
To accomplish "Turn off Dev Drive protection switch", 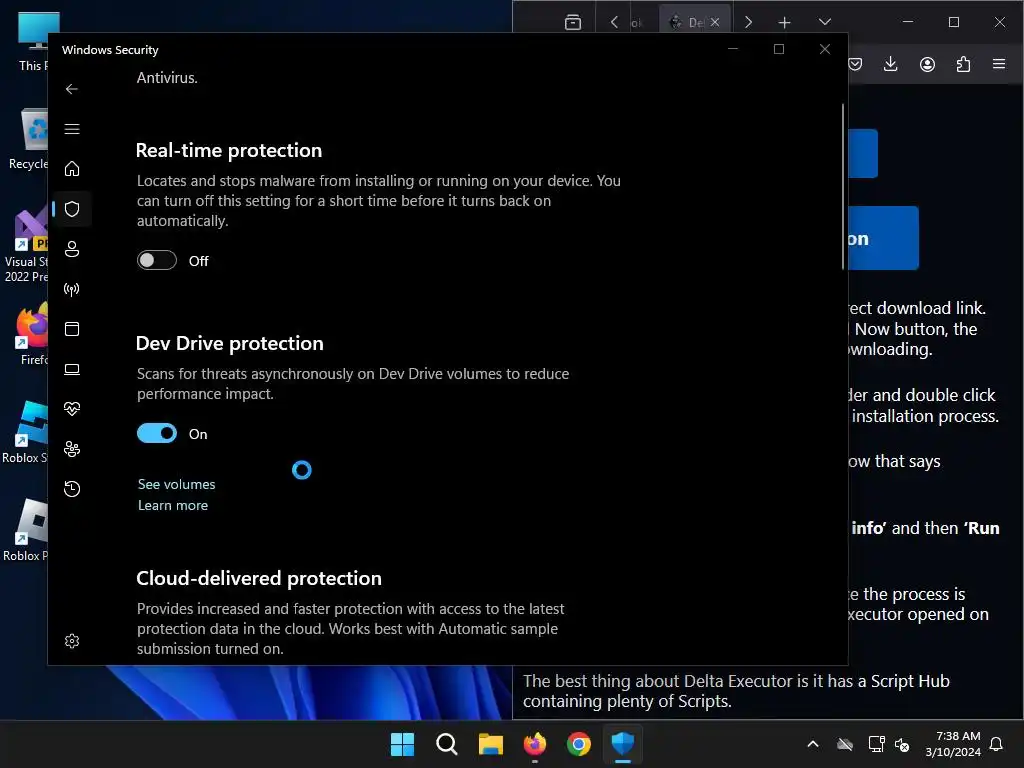I will click(157, 433).
